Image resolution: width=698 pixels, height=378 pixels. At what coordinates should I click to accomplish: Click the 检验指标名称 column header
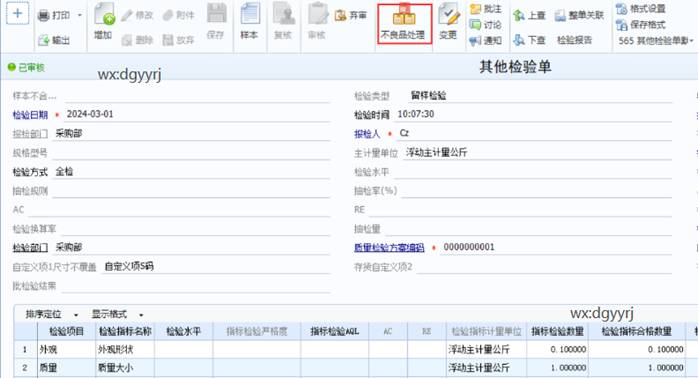point(125,332)
